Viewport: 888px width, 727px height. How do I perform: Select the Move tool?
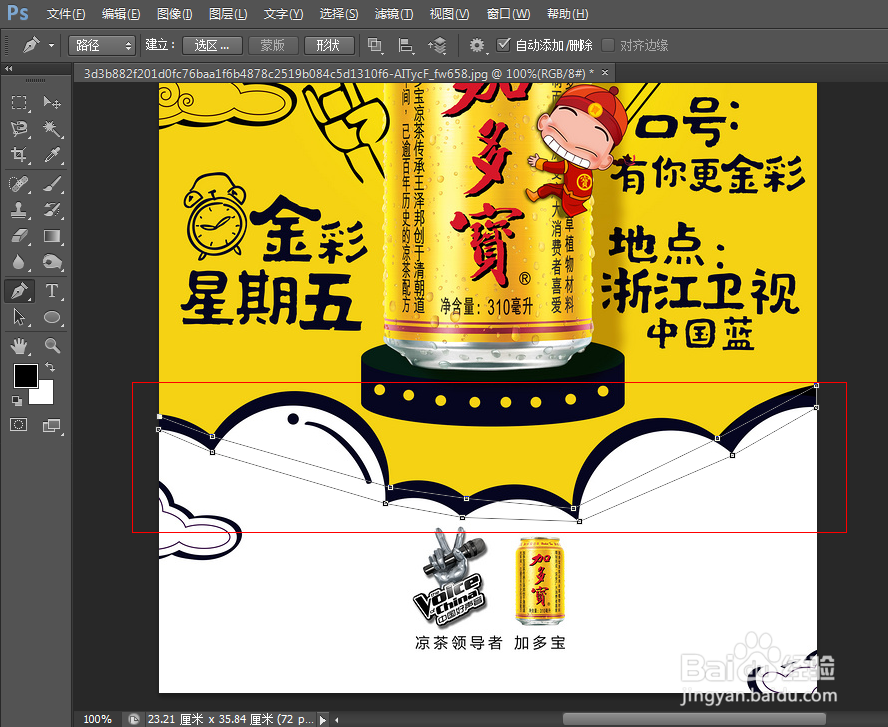tap(52, 102)
